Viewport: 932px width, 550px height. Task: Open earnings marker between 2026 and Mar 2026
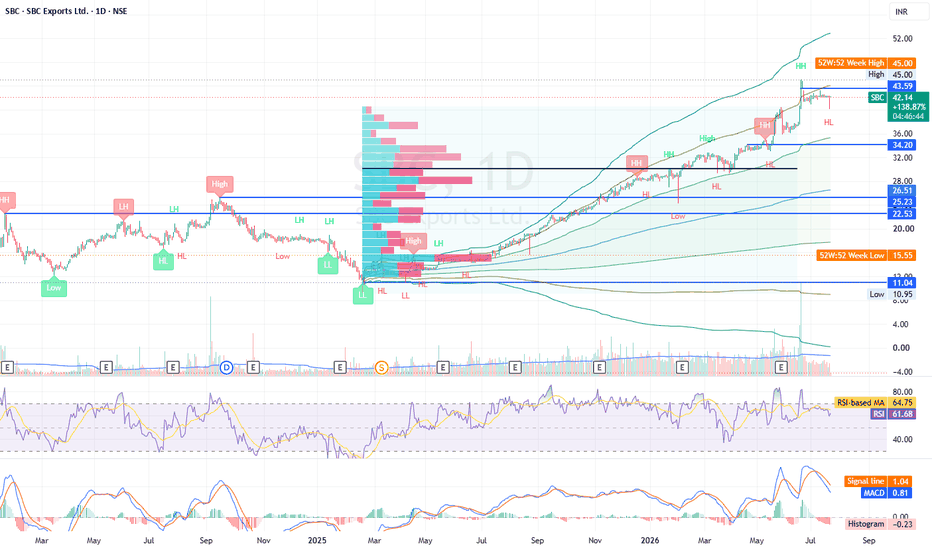pos(682,367)
